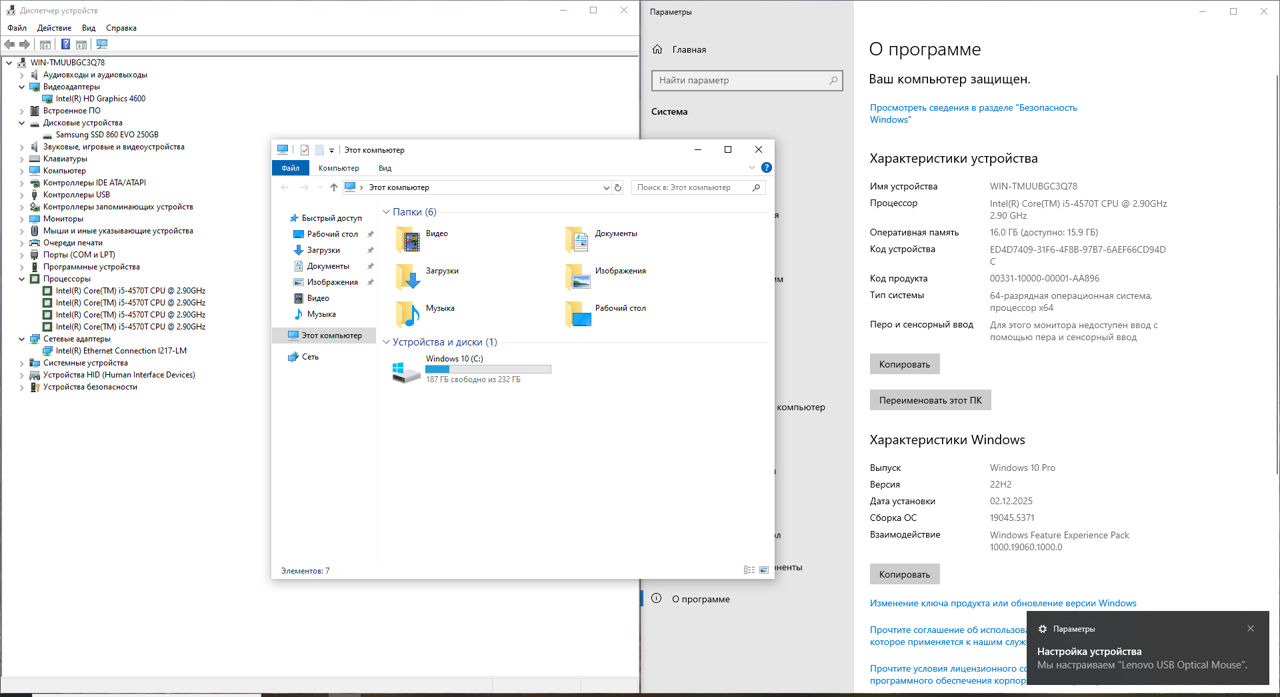The width and height of the screenshot is (1280, 697).
Task: Click the blue help icon in Device Manager toolbar
Action: (66, 45)
